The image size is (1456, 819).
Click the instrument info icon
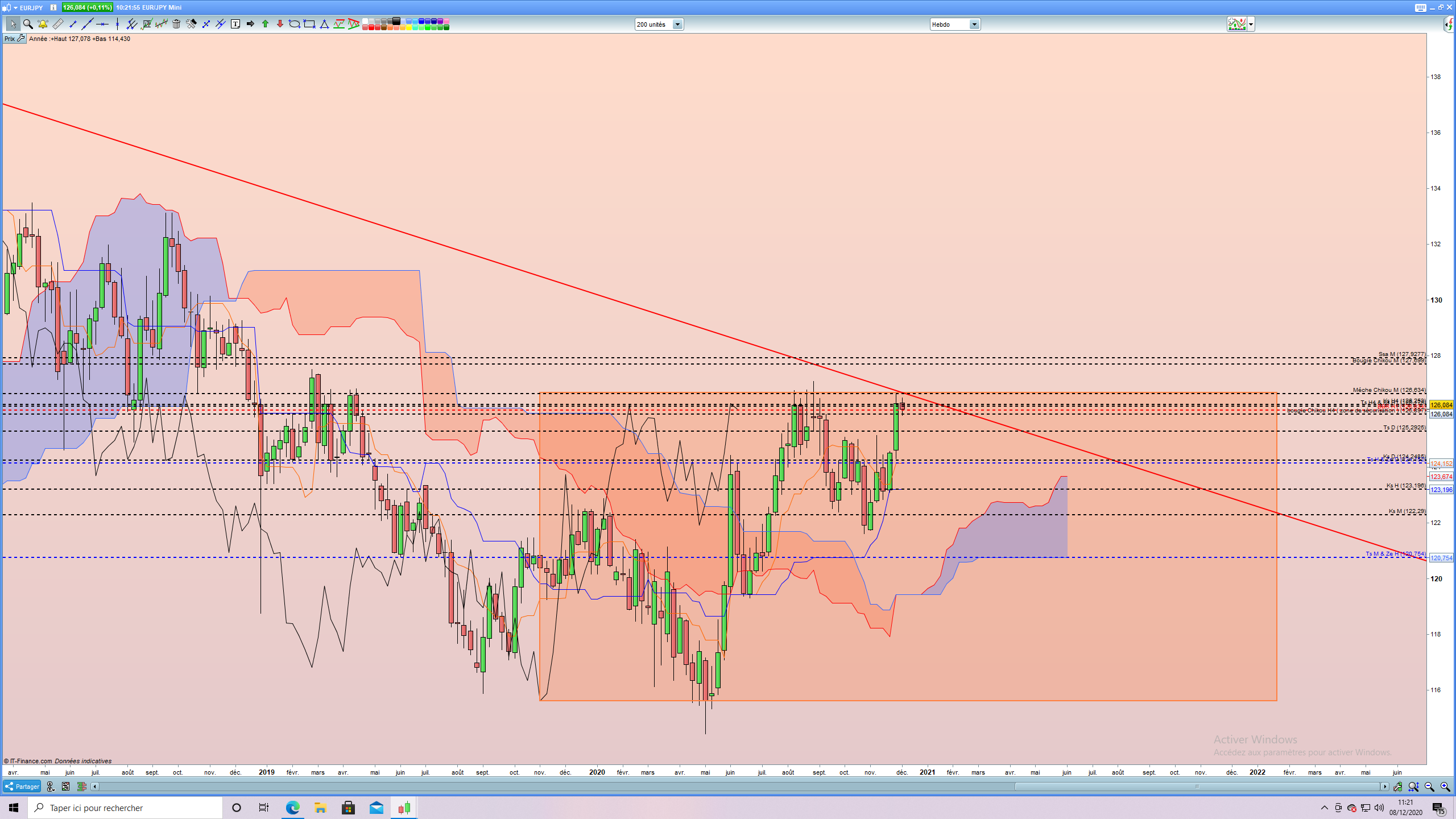53,7
